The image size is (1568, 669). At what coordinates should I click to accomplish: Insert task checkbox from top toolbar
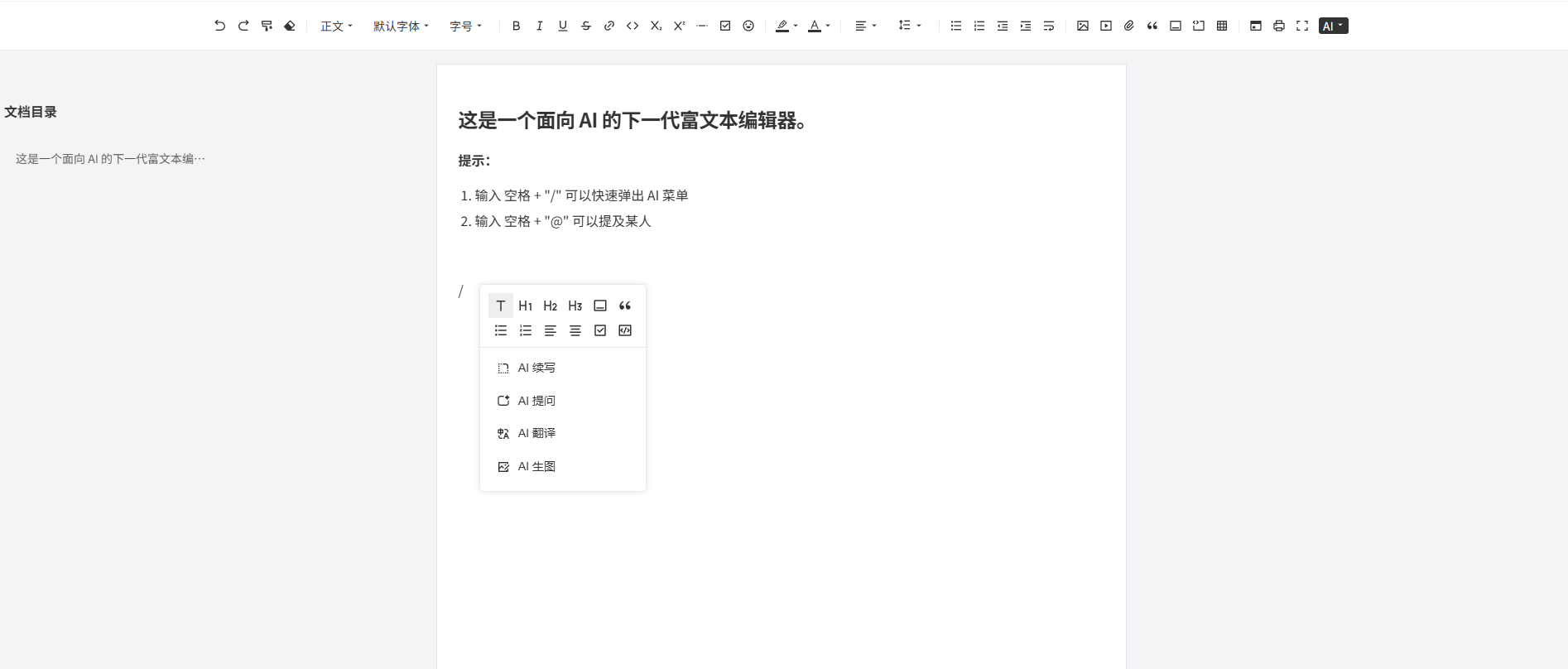point(725,26)
